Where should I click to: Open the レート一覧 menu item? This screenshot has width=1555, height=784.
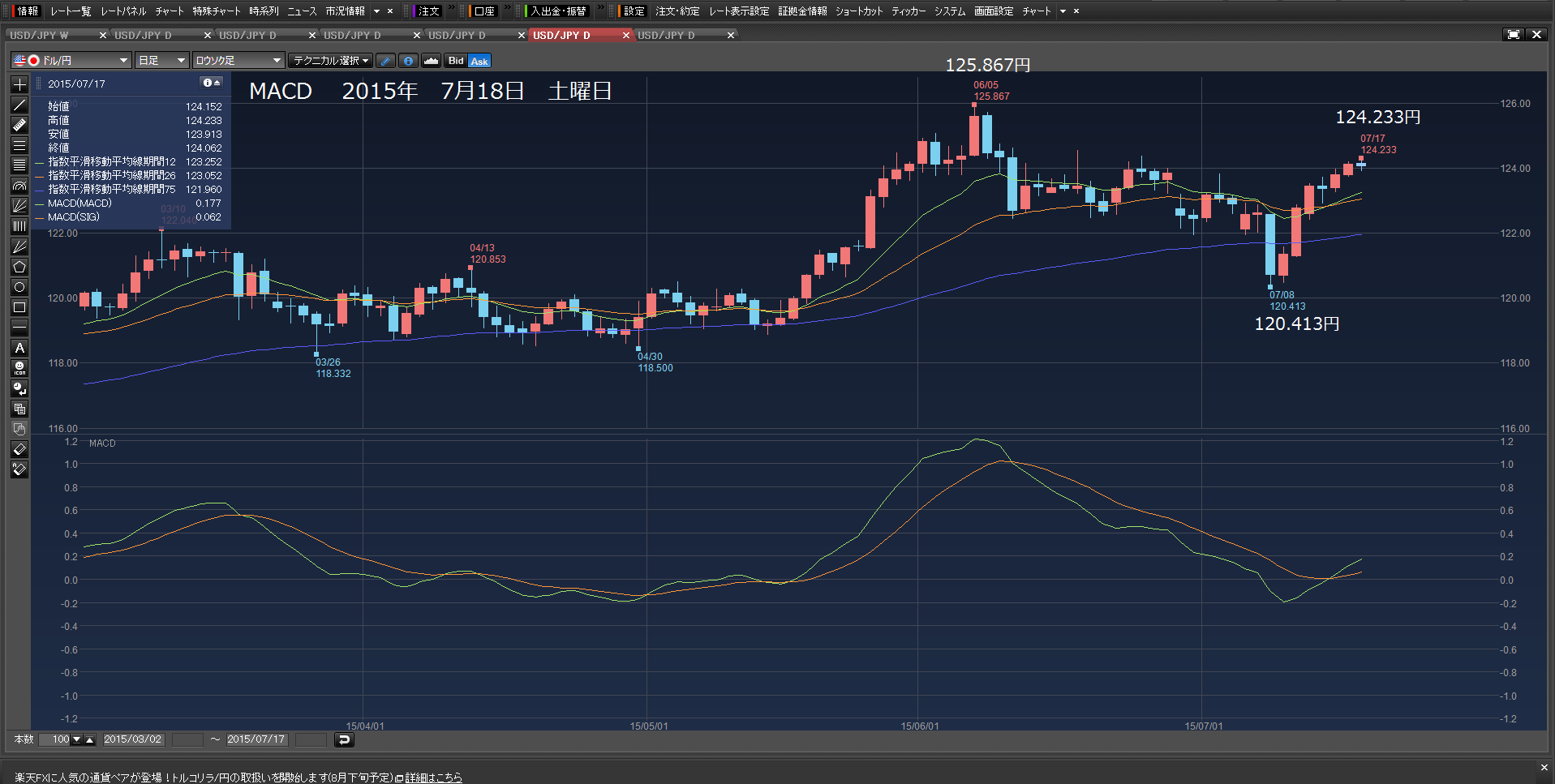[x=71, y=11]
